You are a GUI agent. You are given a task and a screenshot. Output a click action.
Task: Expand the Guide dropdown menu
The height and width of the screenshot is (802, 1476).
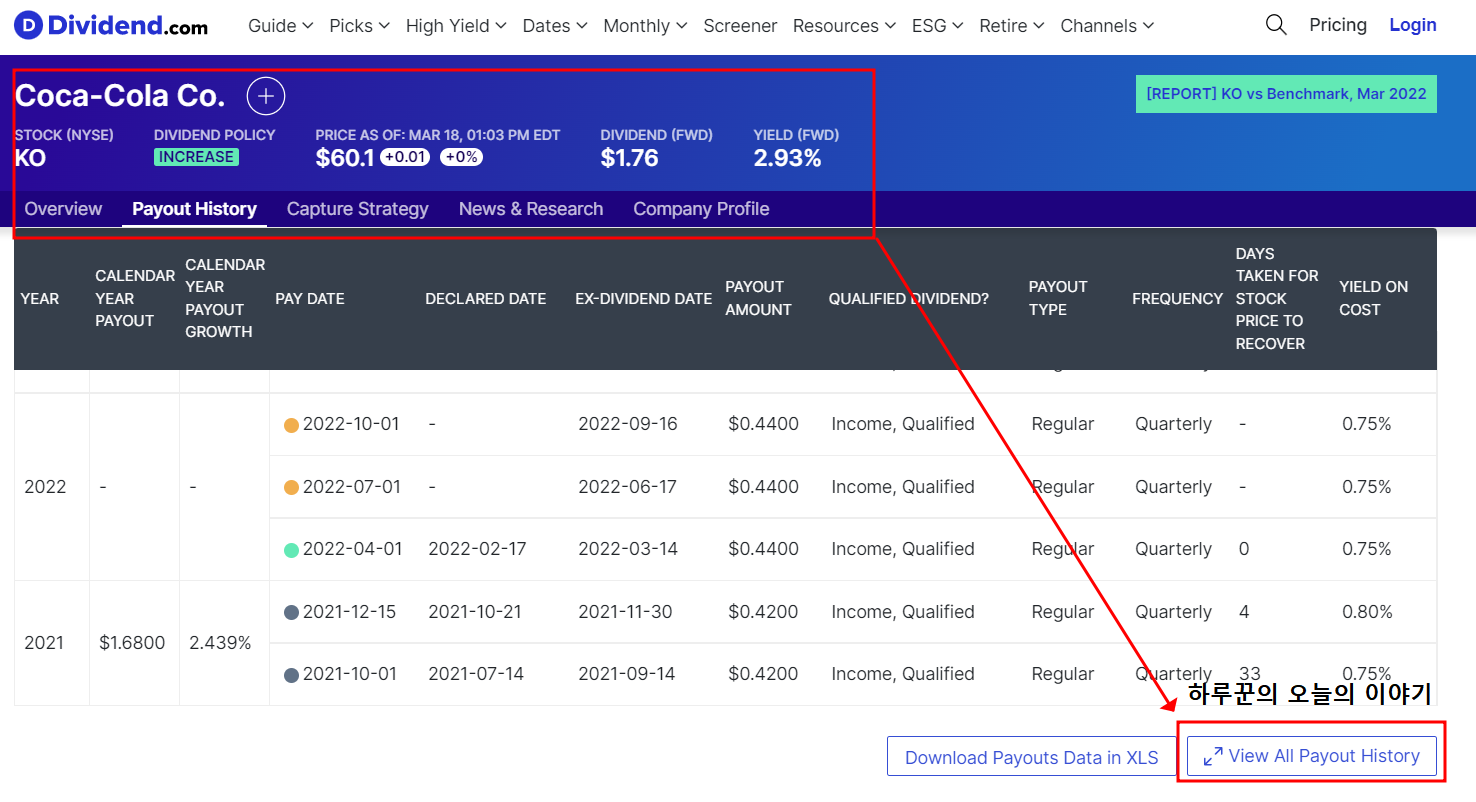coord(280,25)
